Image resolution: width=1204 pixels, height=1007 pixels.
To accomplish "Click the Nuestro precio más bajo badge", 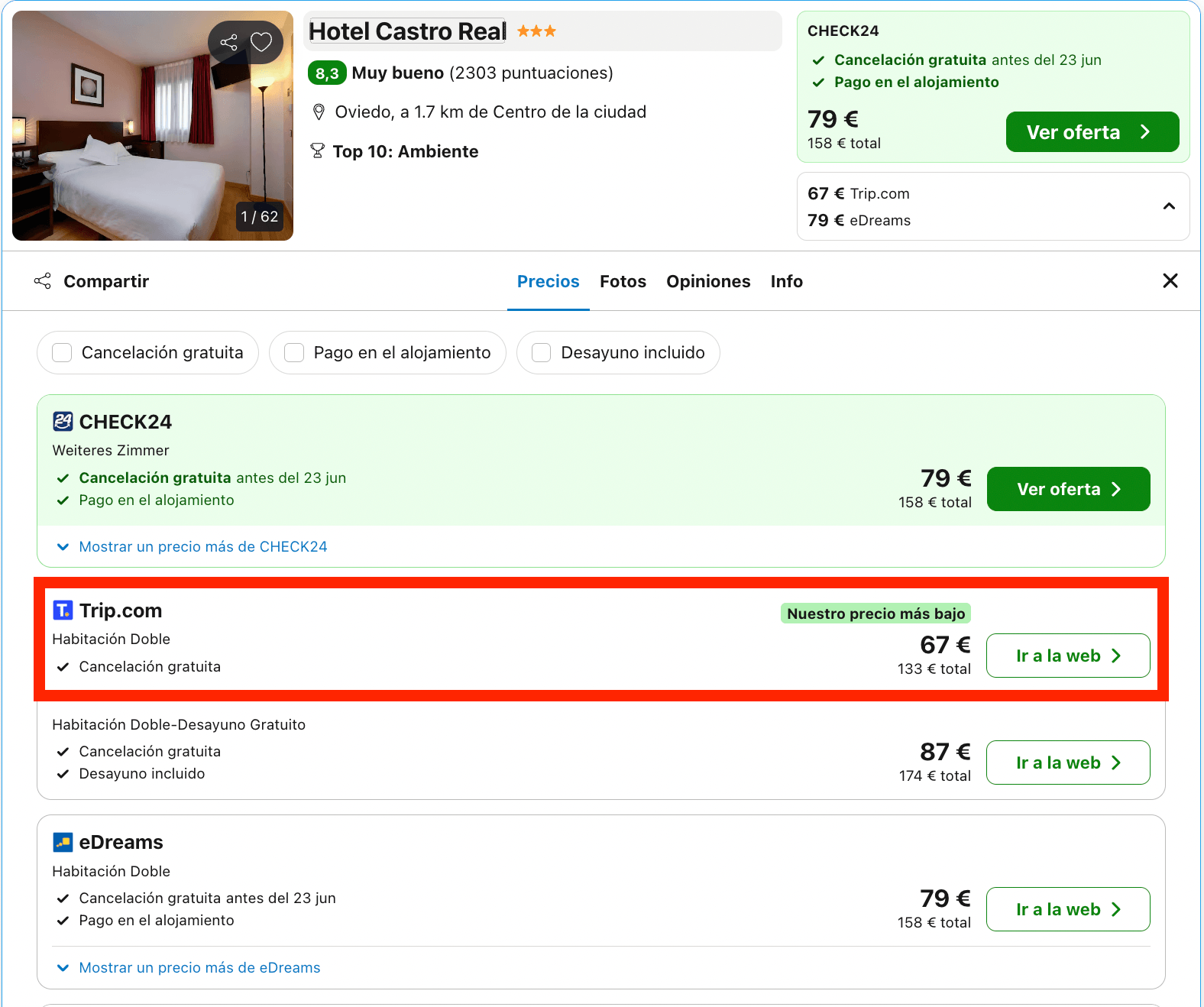I will click(875, 614).
